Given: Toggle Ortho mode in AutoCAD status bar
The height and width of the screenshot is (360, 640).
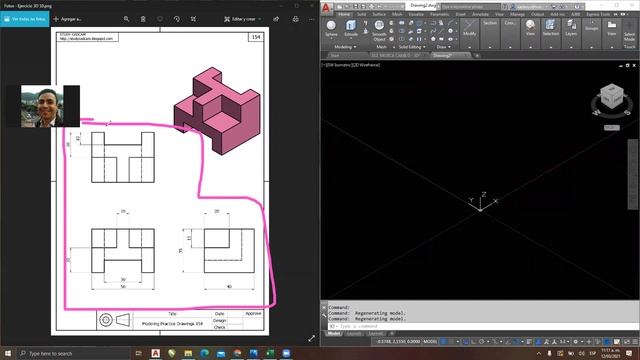Looking at the screenshot, I should coord(473,342).
